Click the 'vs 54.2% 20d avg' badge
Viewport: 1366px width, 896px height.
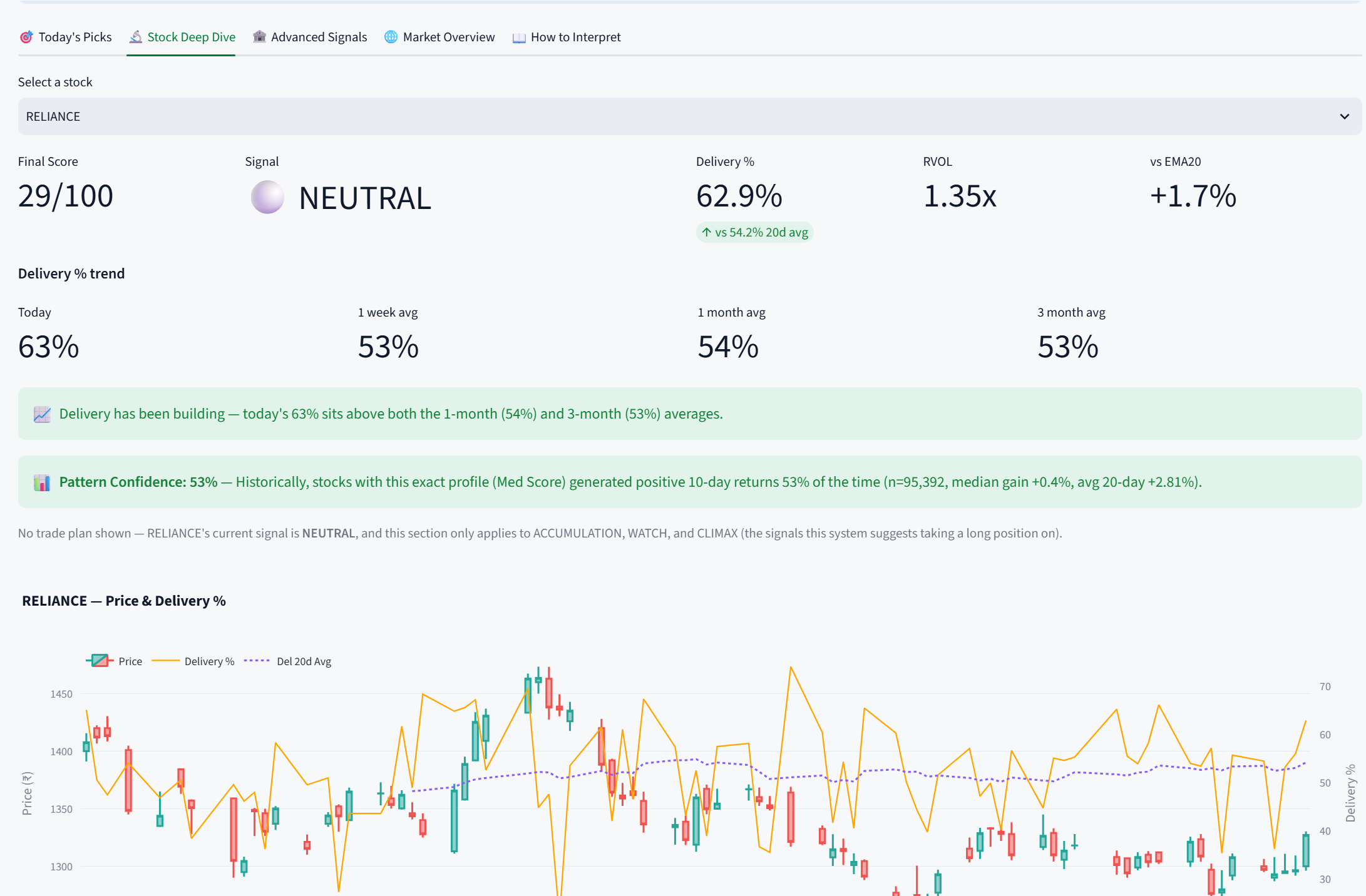click(x=754, y=232)
